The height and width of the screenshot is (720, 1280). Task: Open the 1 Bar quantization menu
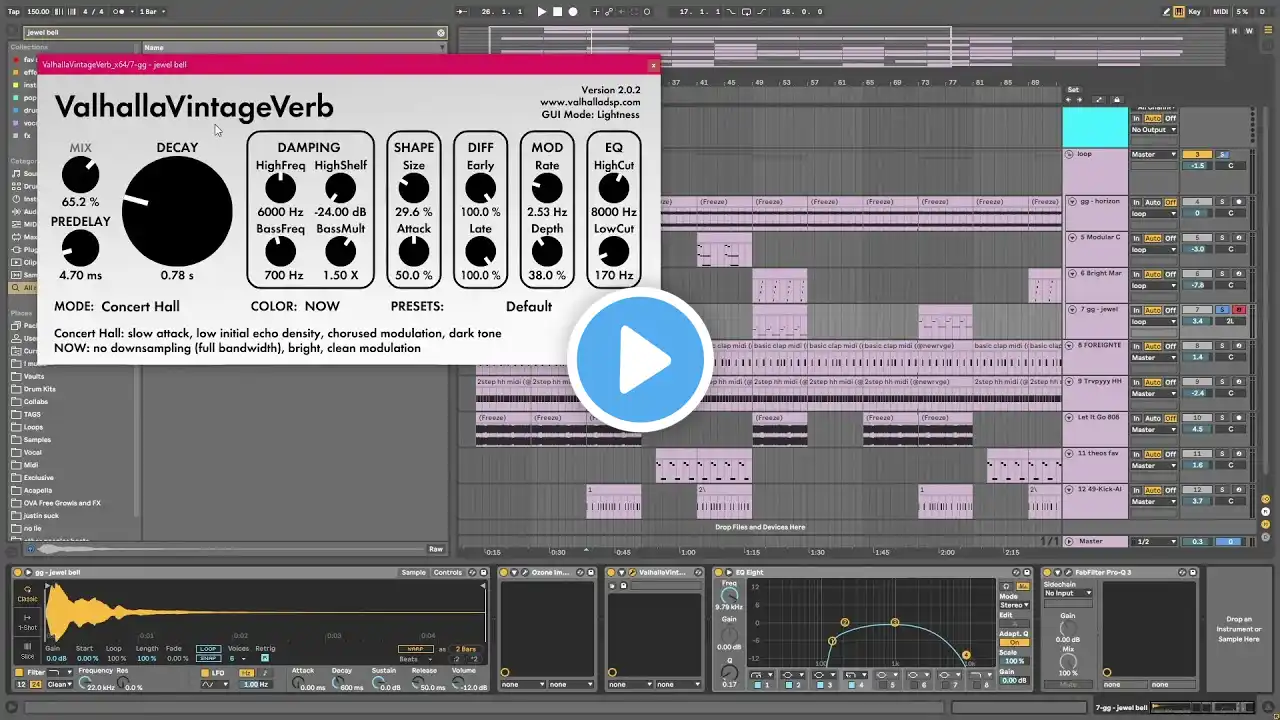coord(152,12)
